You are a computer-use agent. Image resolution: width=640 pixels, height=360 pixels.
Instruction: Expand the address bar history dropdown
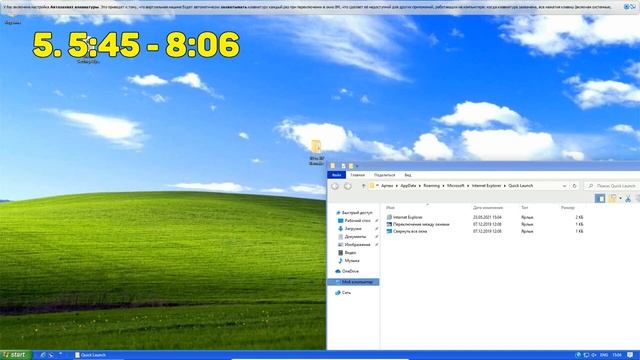point(564,186)
